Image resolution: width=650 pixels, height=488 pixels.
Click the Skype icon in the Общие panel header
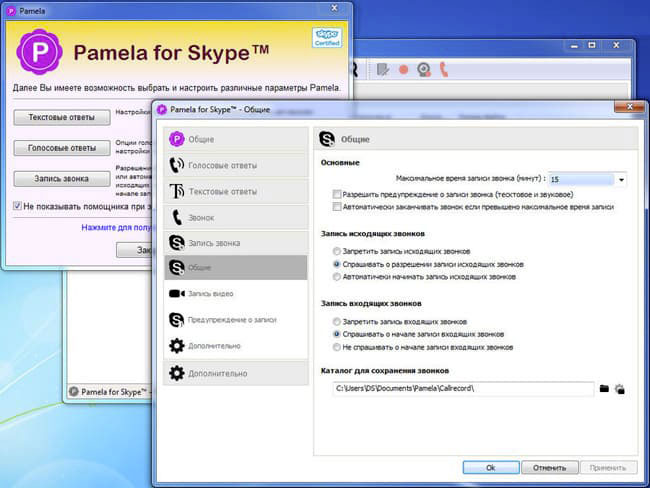(x=327, y=139)
